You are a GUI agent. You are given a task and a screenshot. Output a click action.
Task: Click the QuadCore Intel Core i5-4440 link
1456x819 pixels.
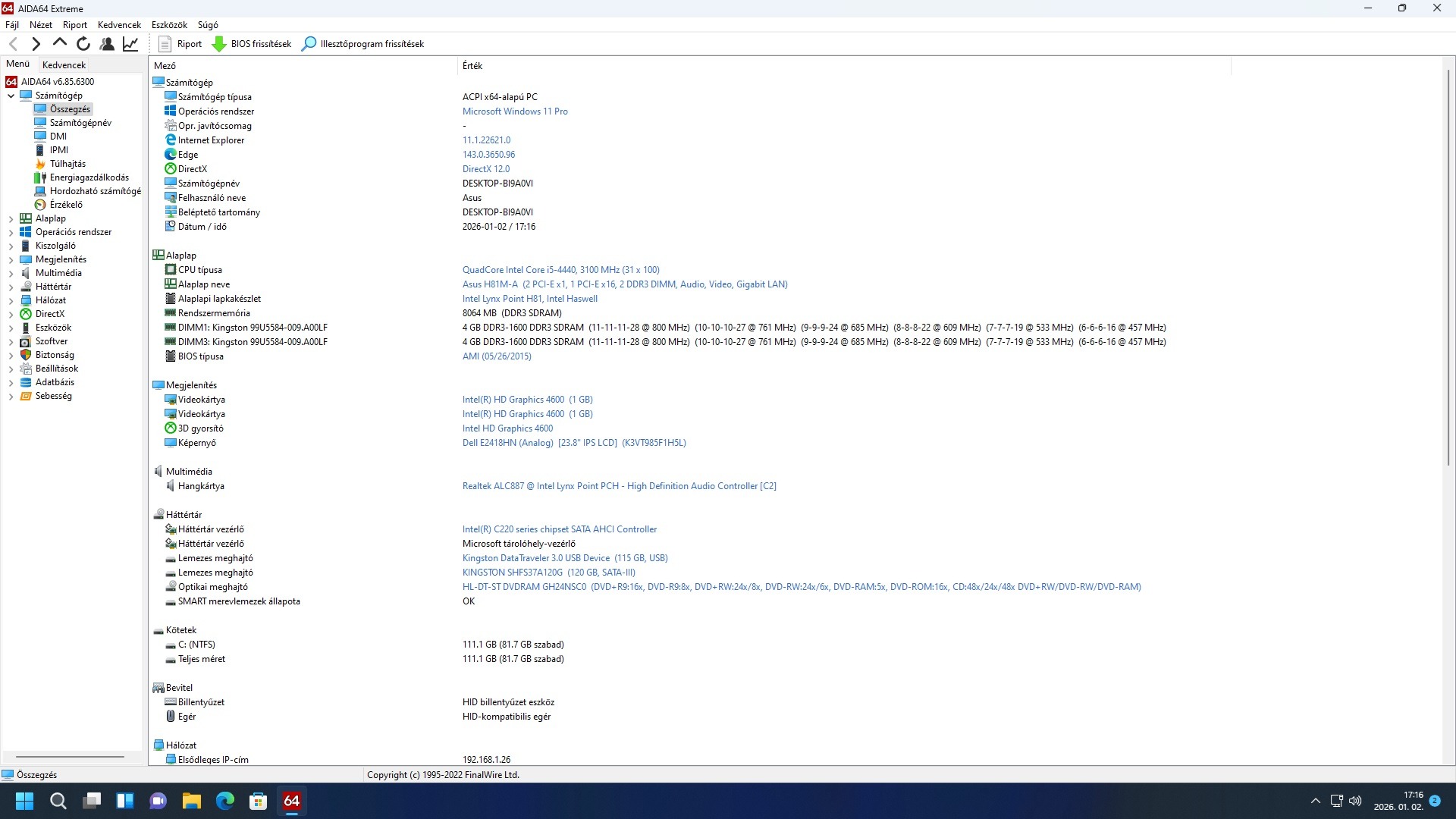pyautogui.click(x=560, y=270)
